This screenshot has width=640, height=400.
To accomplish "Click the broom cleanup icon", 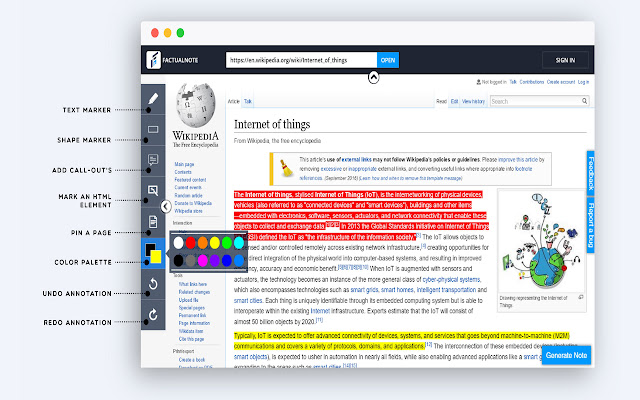I will pyautogui.click(x=286, y=168).
